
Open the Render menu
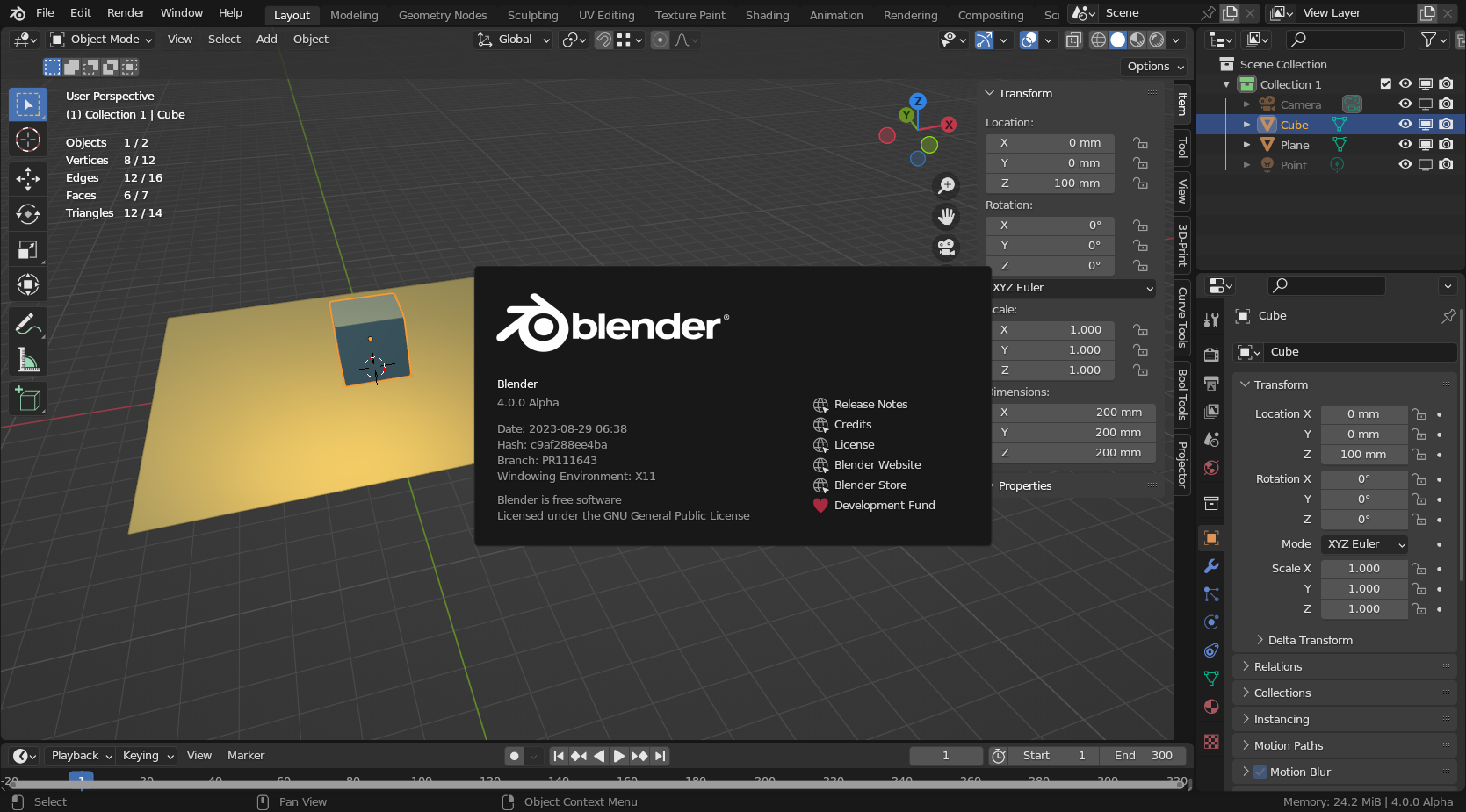point(126,13)
